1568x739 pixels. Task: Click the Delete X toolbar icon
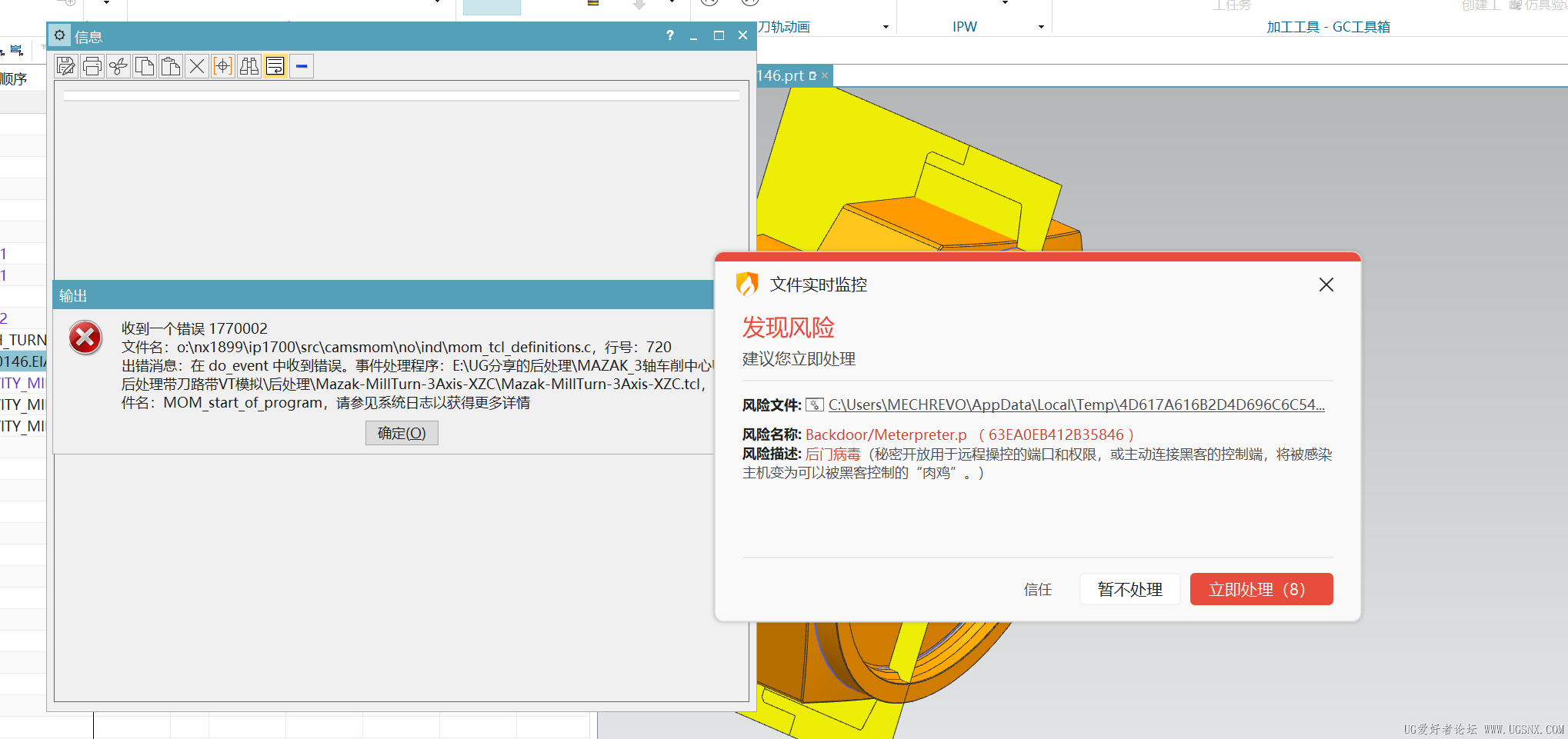click(197, 67)
